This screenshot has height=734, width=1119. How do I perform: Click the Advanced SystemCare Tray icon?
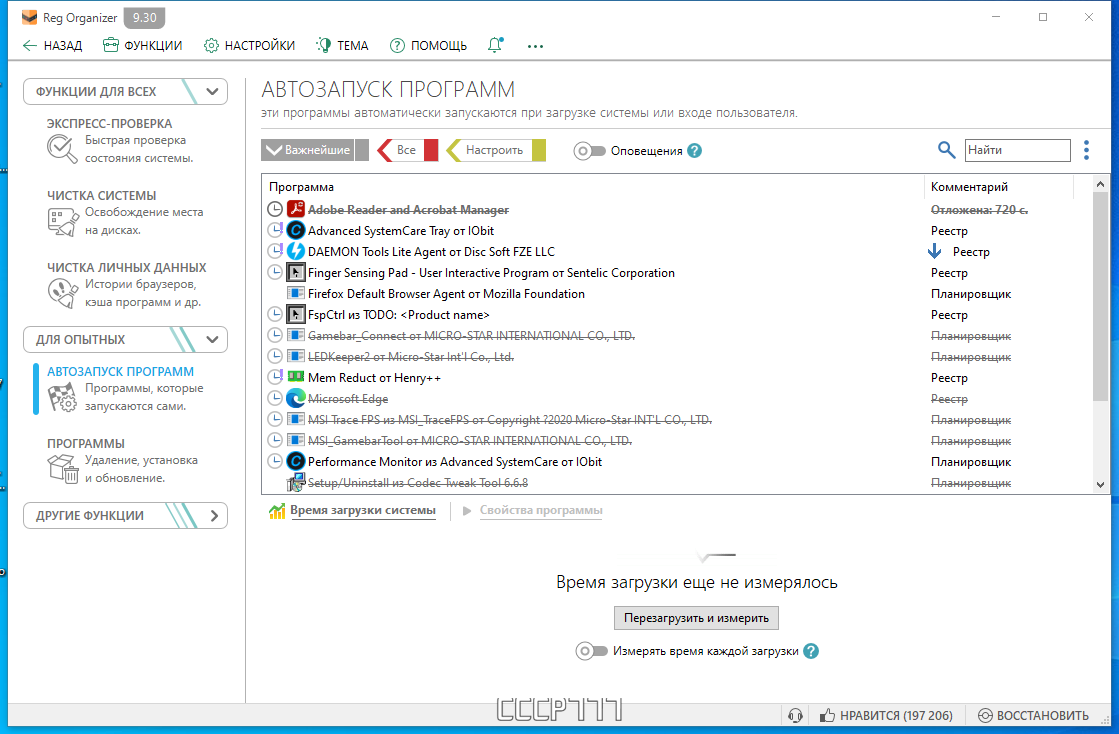point(295,230)
